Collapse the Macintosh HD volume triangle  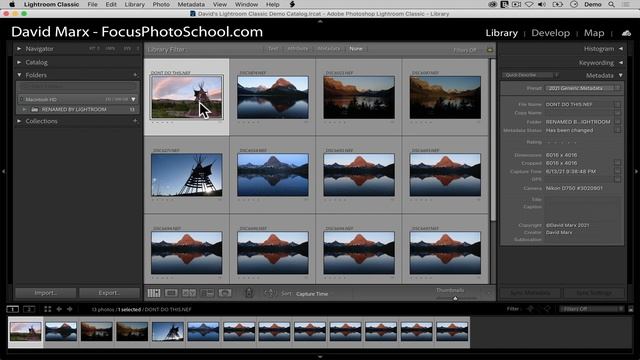[133, 99]
